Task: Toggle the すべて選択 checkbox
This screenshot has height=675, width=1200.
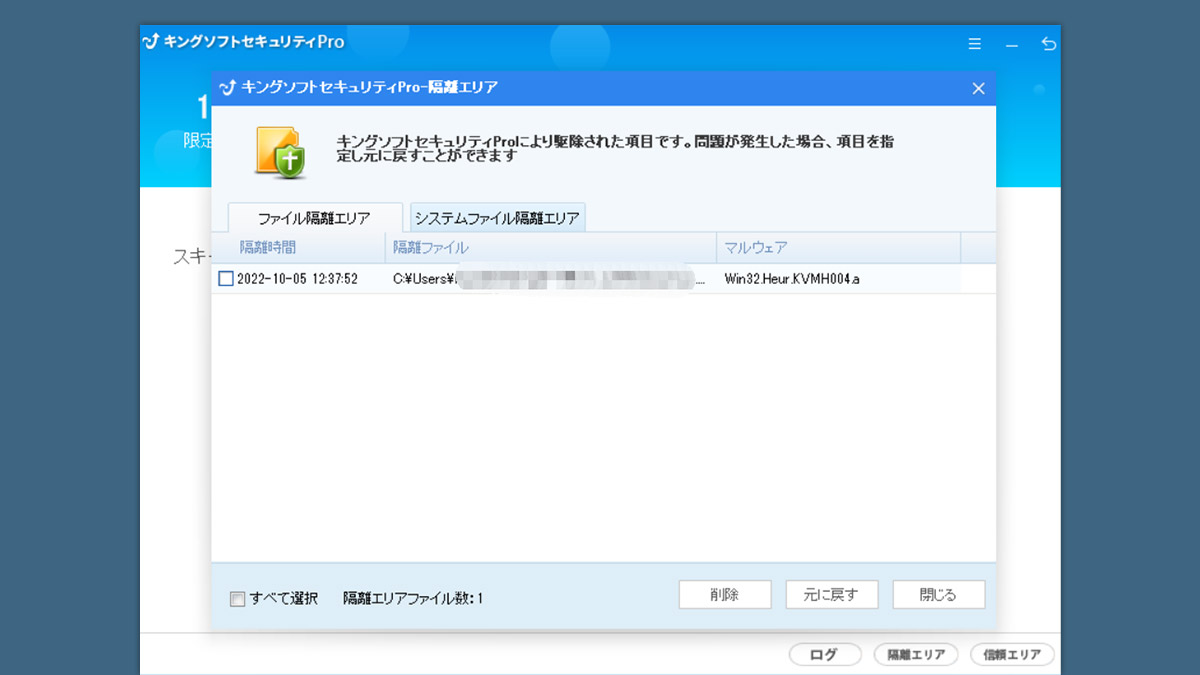Action: coord(237,599)
